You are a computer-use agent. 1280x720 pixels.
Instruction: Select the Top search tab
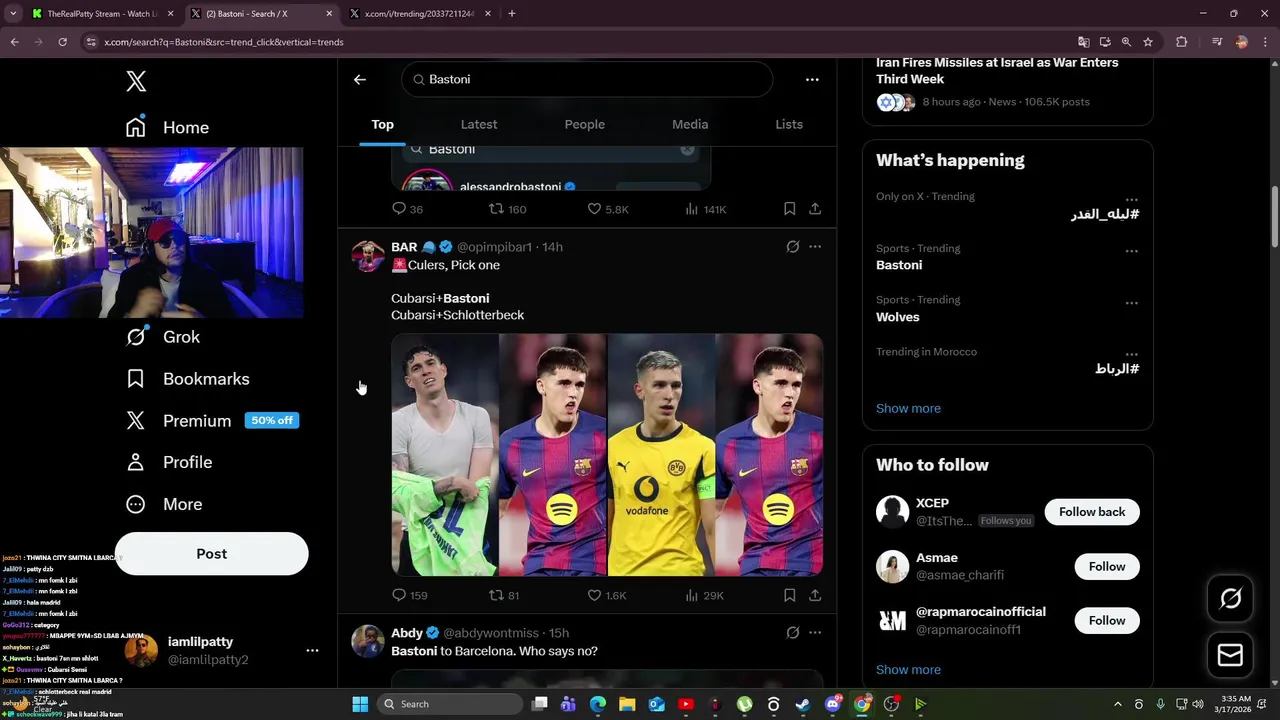(x=382, y=124)
